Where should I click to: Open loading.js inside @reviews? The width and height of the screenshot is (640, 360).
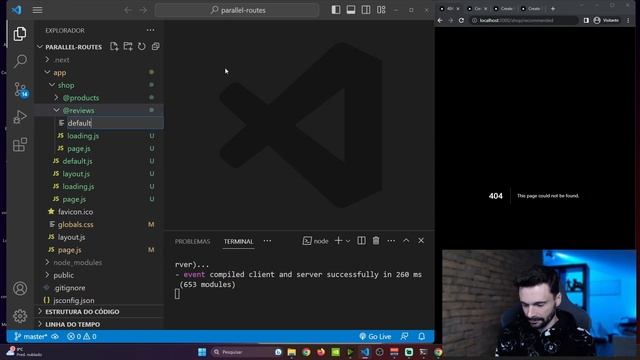click(83, 136)
